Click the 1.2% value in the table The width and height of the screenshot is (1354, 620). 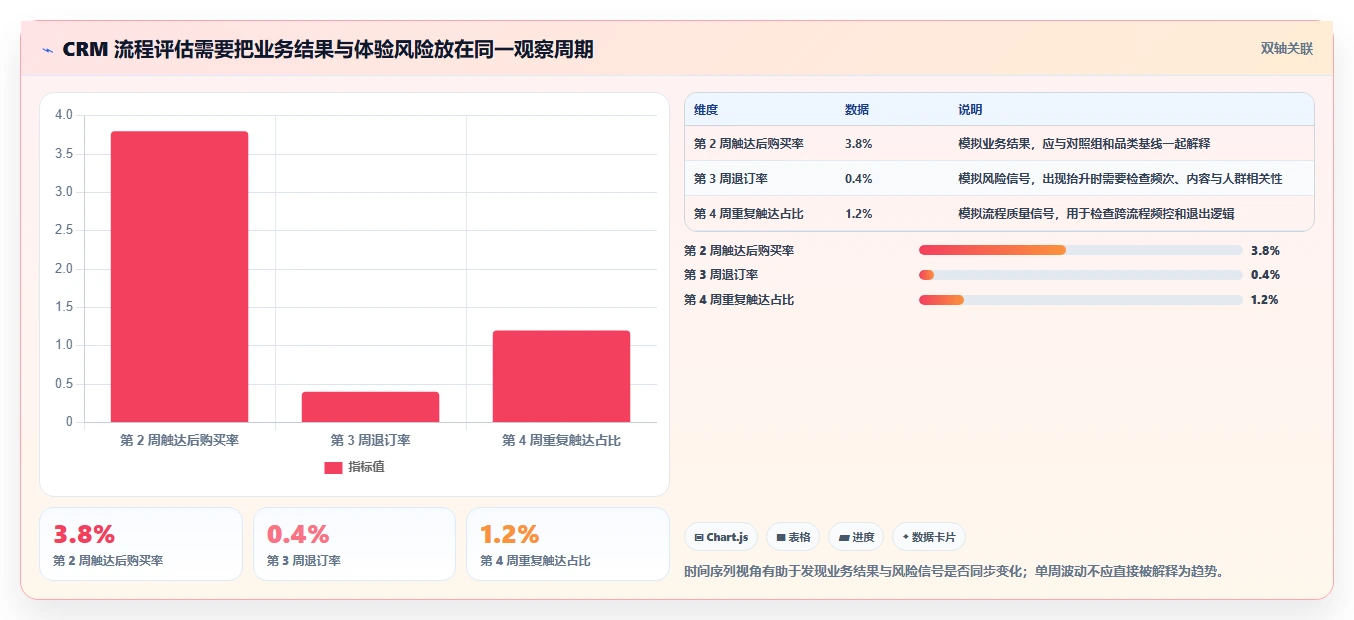[859, 214]
